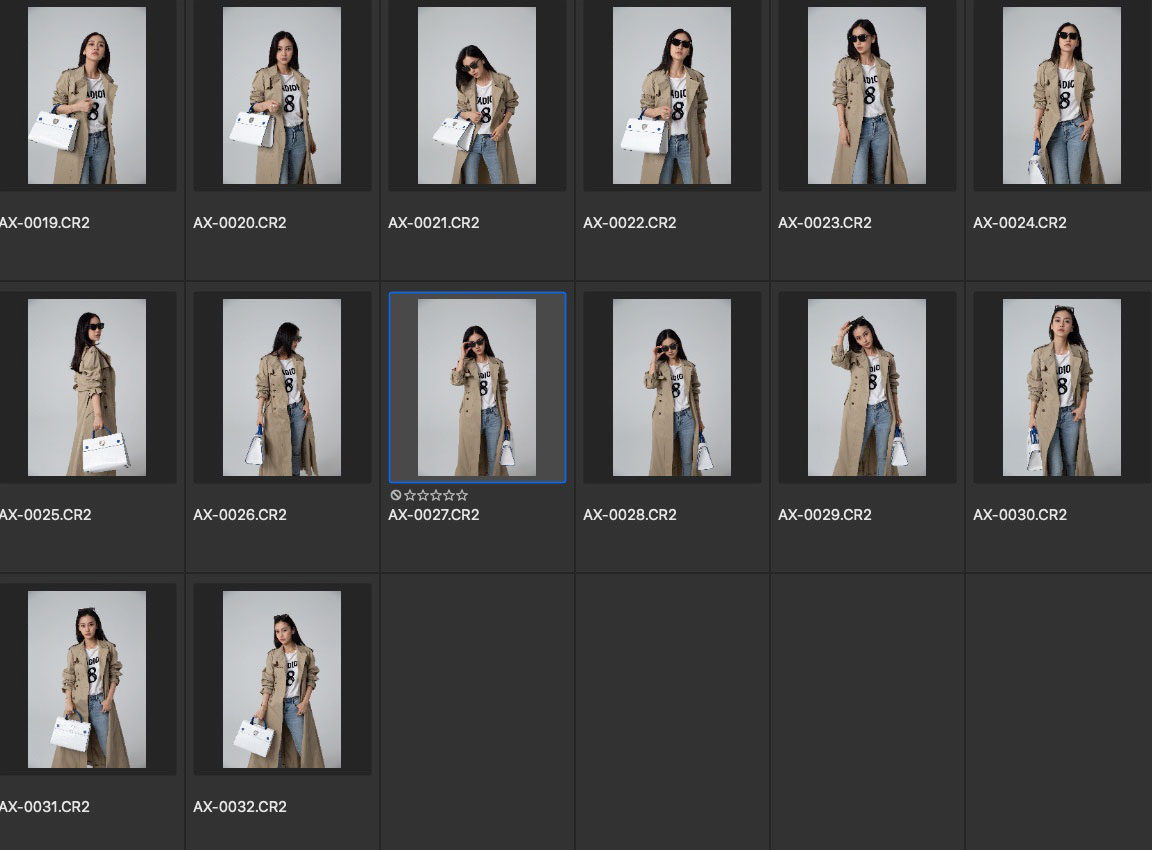The image size is (1152, 850).
Task: Click the reject icon under AX-0027.CR2
Action: pyautogui.click(x=396, y=495)
